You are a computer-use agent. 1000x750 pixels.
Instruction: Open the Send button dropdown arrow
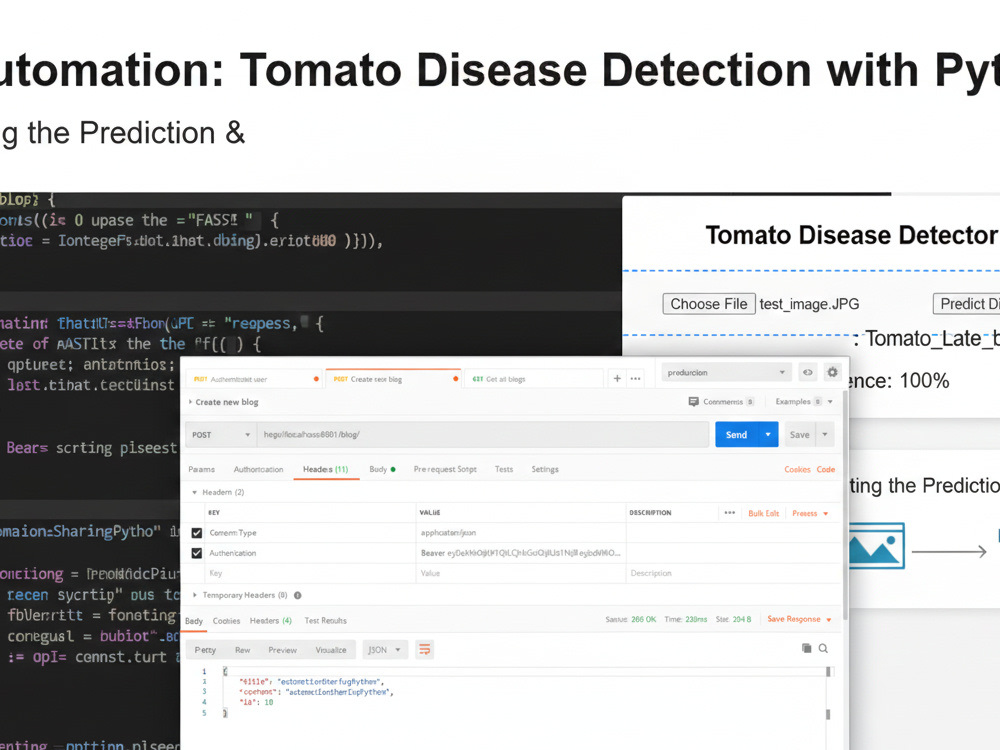pyautogui.click(x=768, y=434)
